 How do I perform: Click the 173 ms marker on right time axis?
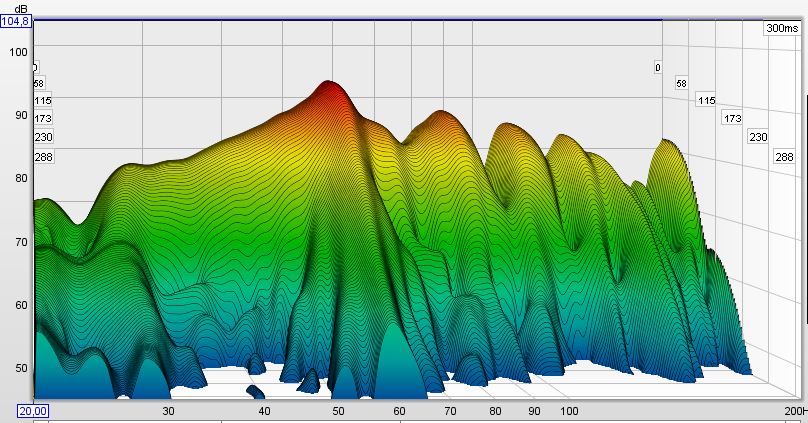[x=732, y=119]
